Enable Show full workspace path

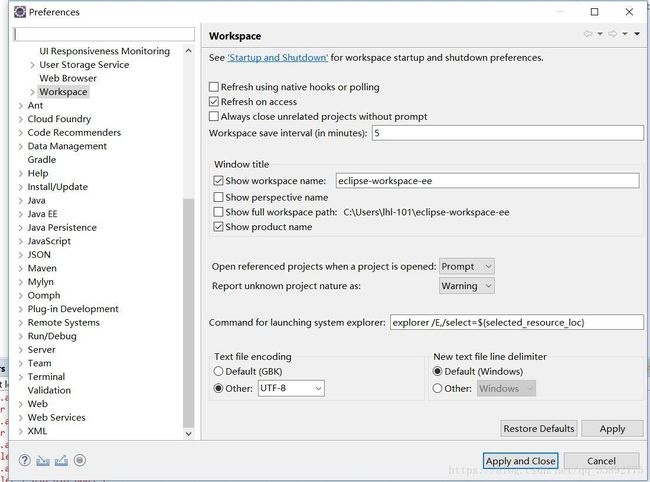pos(218,212)
